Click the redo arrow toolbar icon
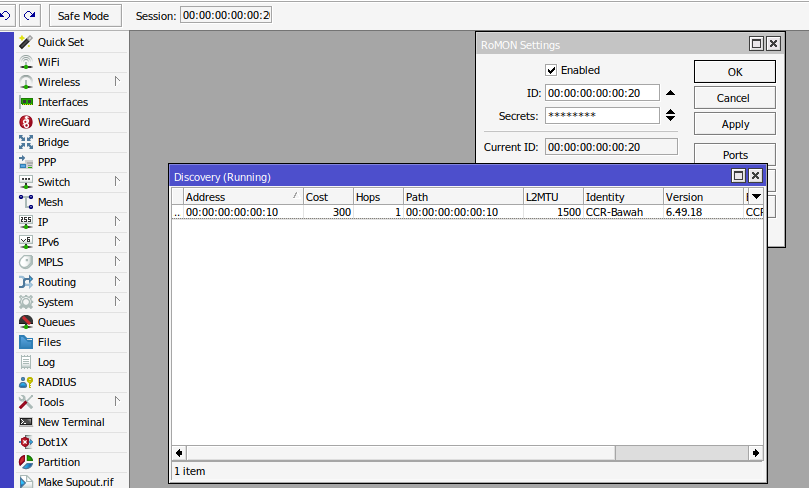809x488 pixels. (x=29, y=15)
